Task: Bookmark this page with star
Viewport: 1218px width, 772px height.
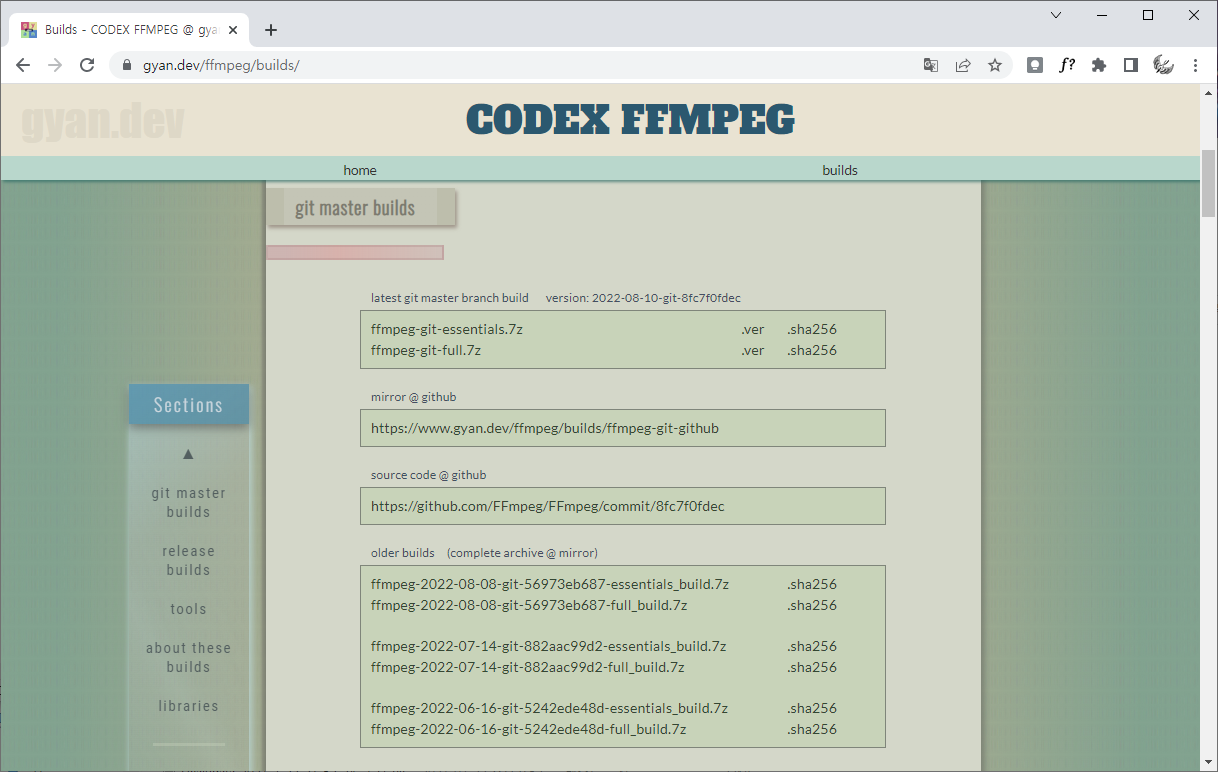Action: (x=995, y=65)
